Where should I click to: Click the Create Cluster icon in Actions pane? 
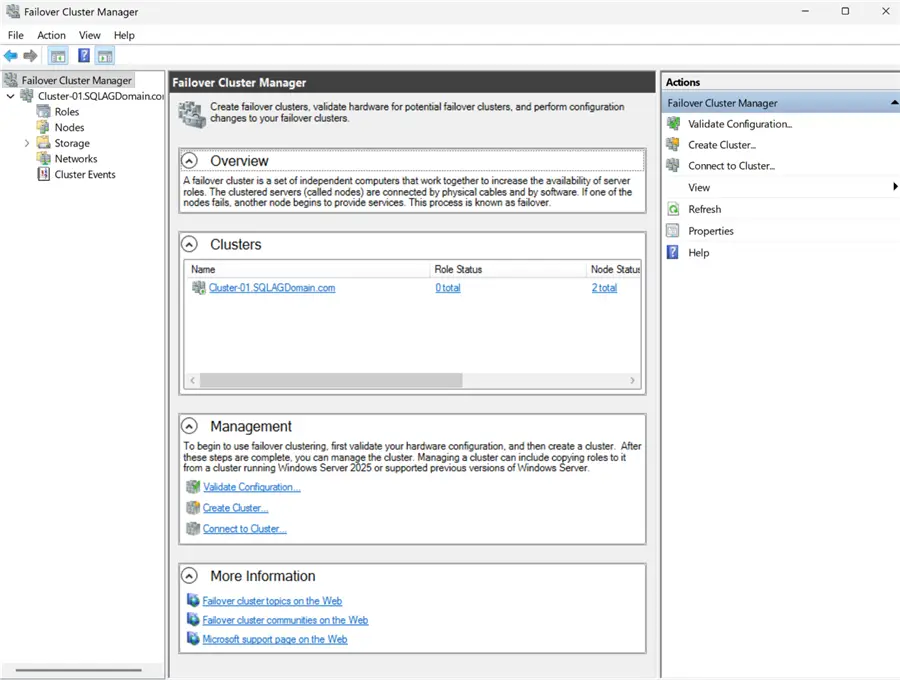(673, 145)
